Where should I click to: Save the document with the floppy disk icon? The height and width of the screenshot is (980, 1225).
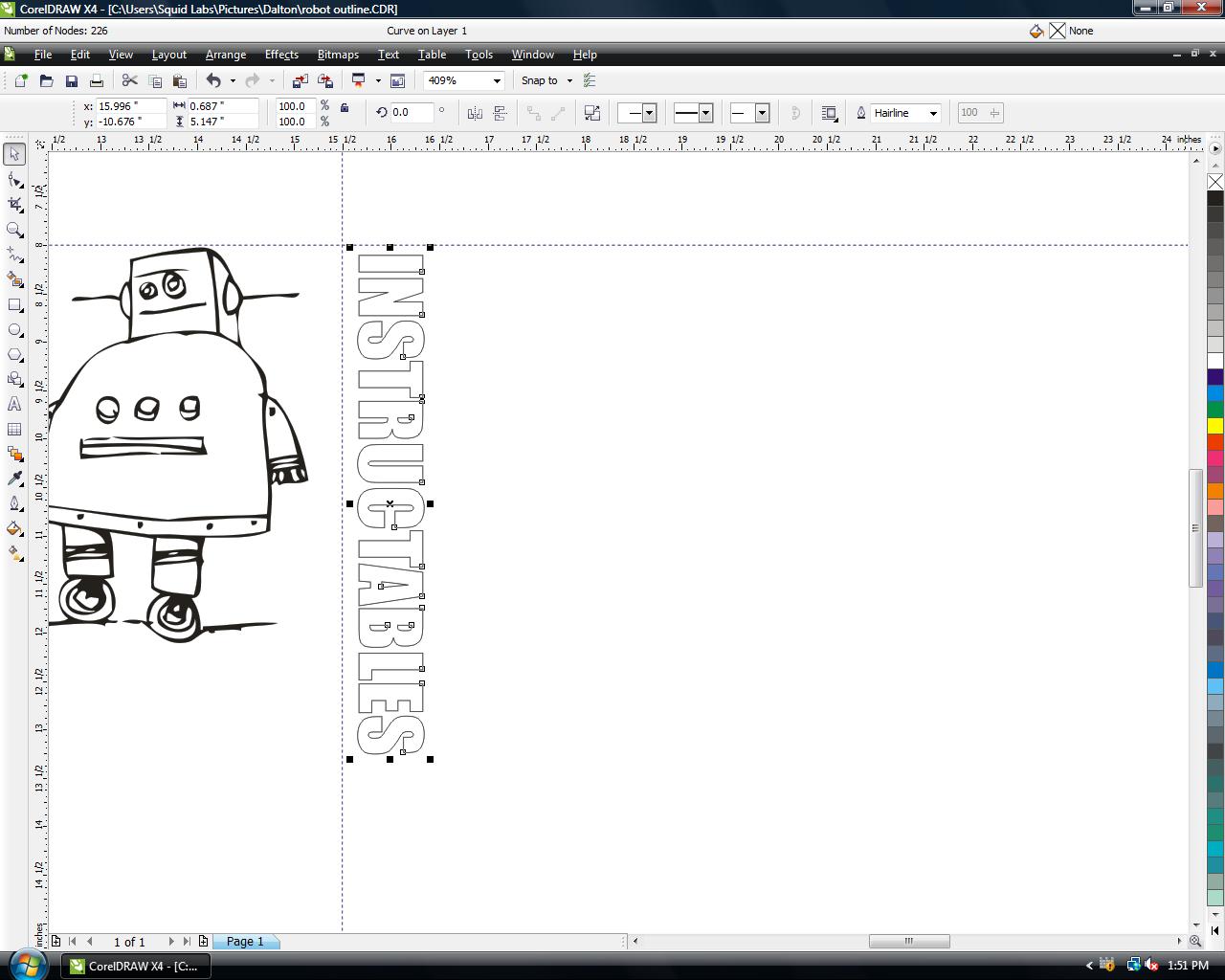point(71,81)
